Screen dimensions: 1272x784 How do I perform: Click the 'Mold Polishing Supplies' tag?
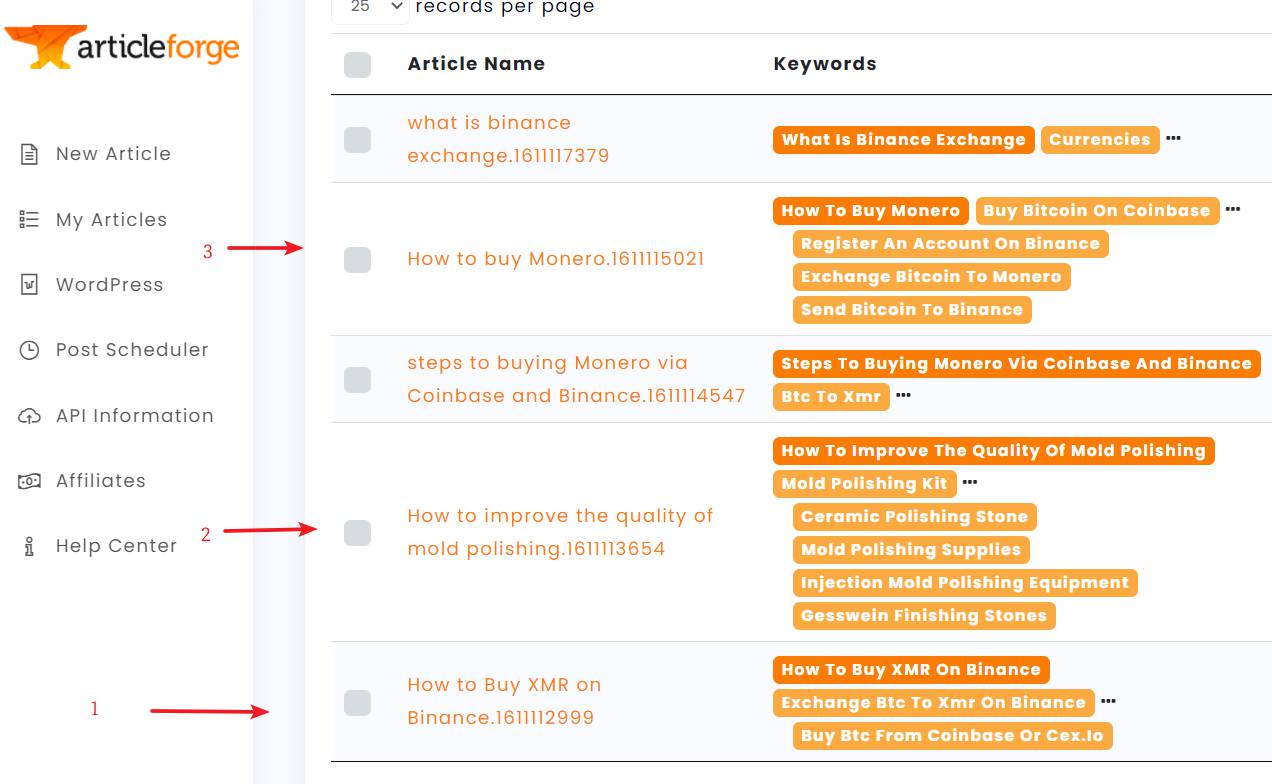(911, 550)
